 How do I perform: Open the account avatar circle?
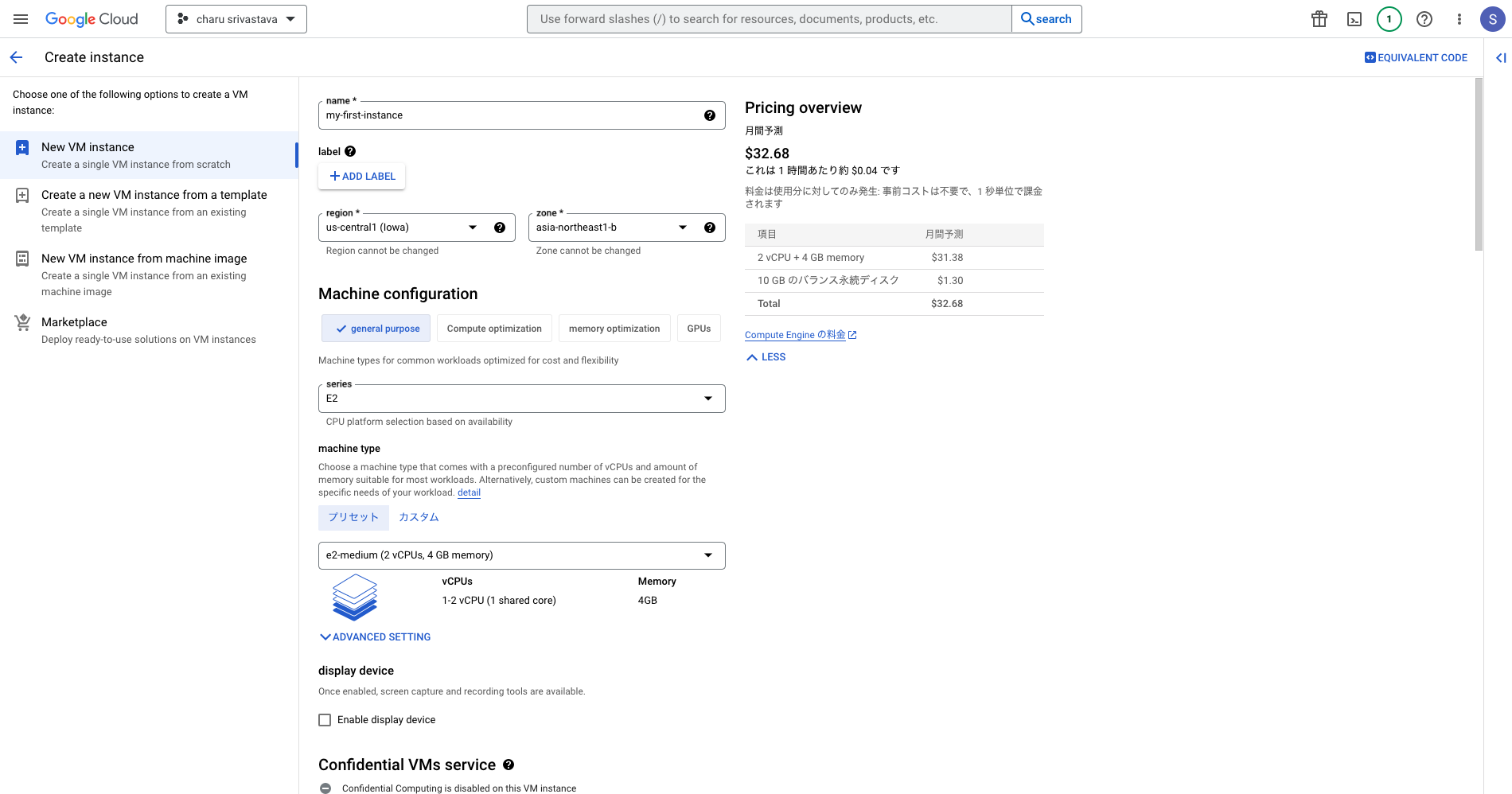pyautogui.click(x=1492, y=18)
